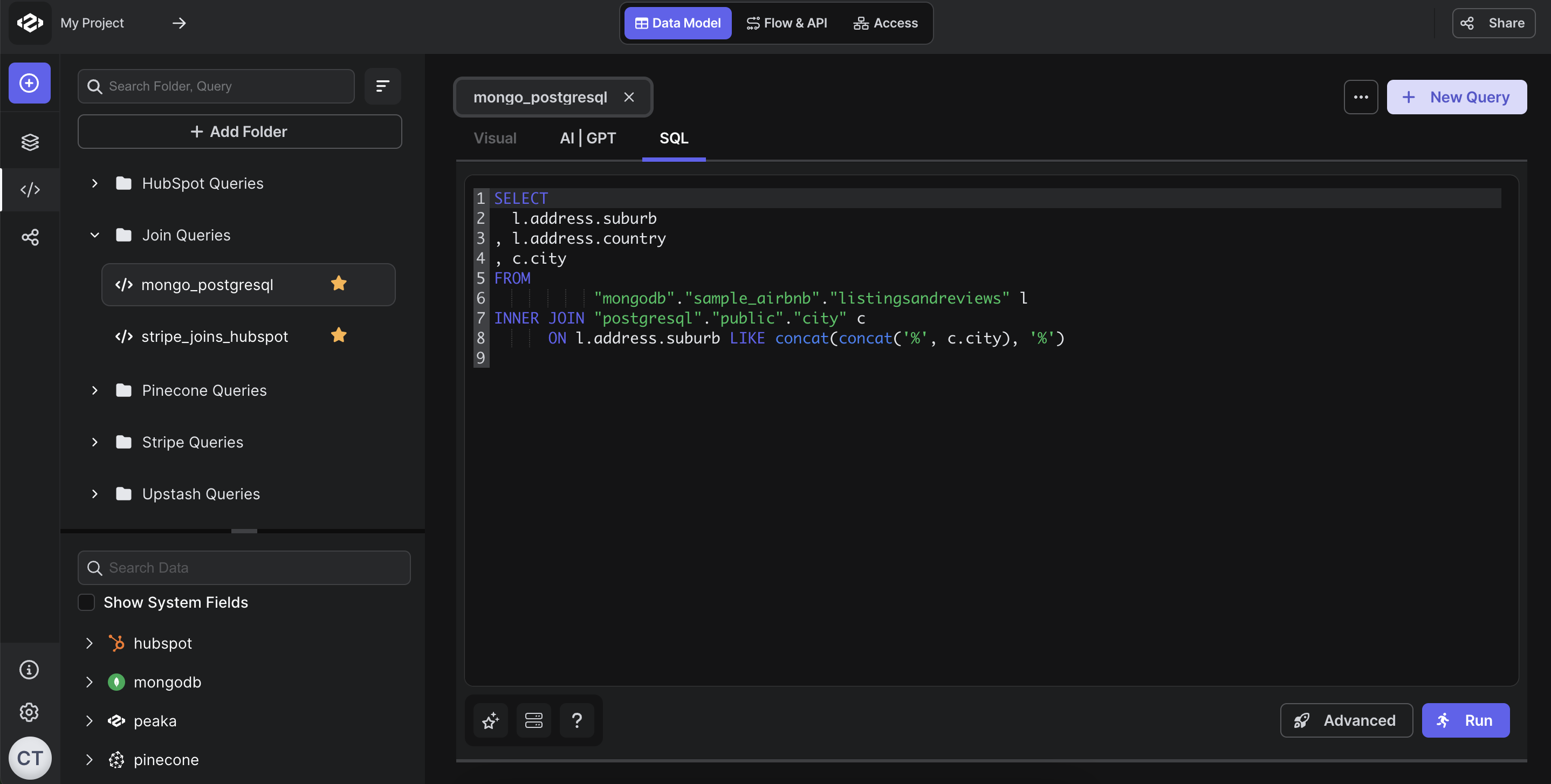Viewport: 1551px width, 784px height.
Task: Click the info icon in sidebar
Action: (30, 670)
